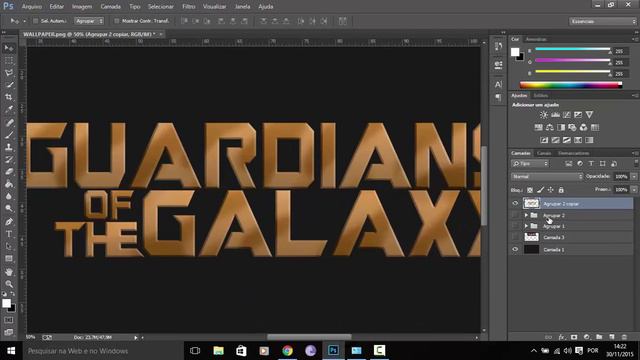
Task: Click the foreground color swatch in Cor panel
Action: click(x=515, y=52)
